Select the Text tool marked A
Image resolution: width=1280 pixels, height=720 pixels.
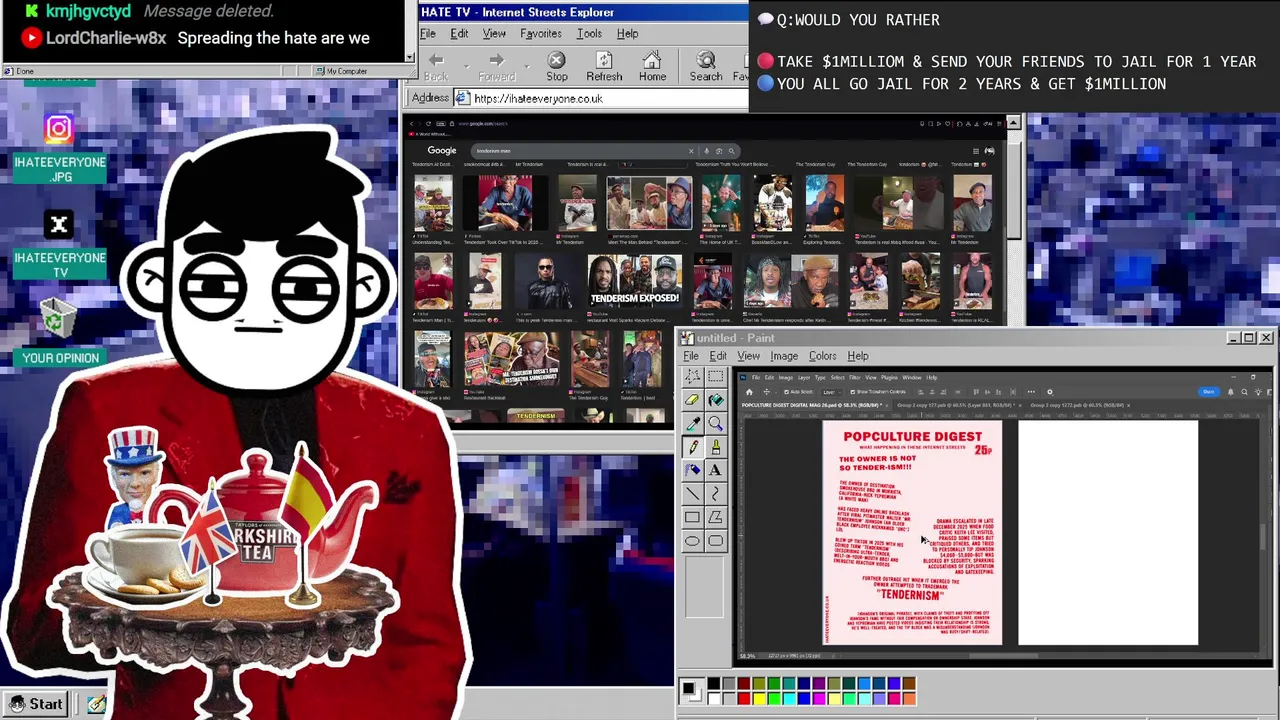click(715, 470)
